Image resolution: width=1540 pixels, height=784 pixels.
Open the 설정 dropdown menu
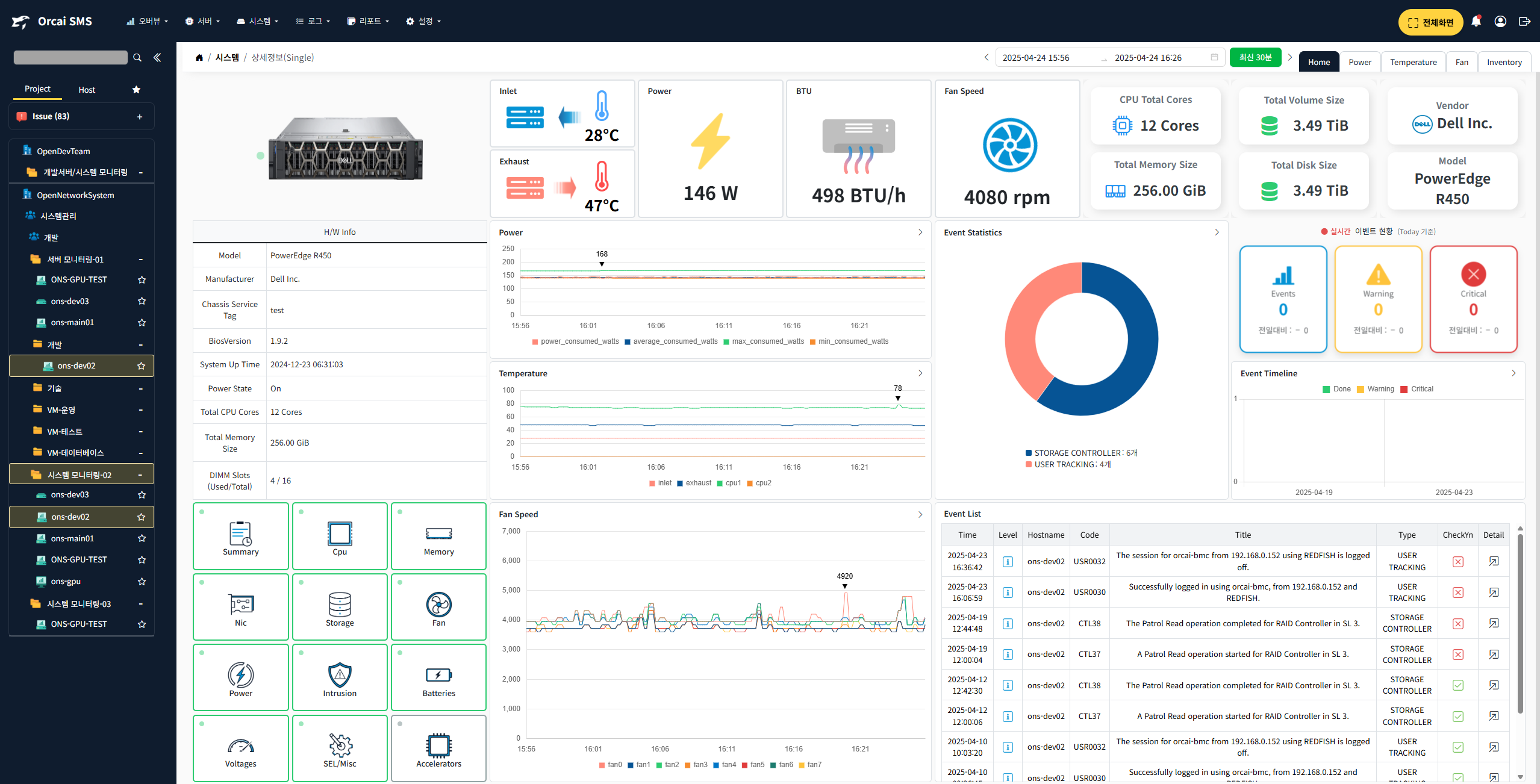point(423,21)
